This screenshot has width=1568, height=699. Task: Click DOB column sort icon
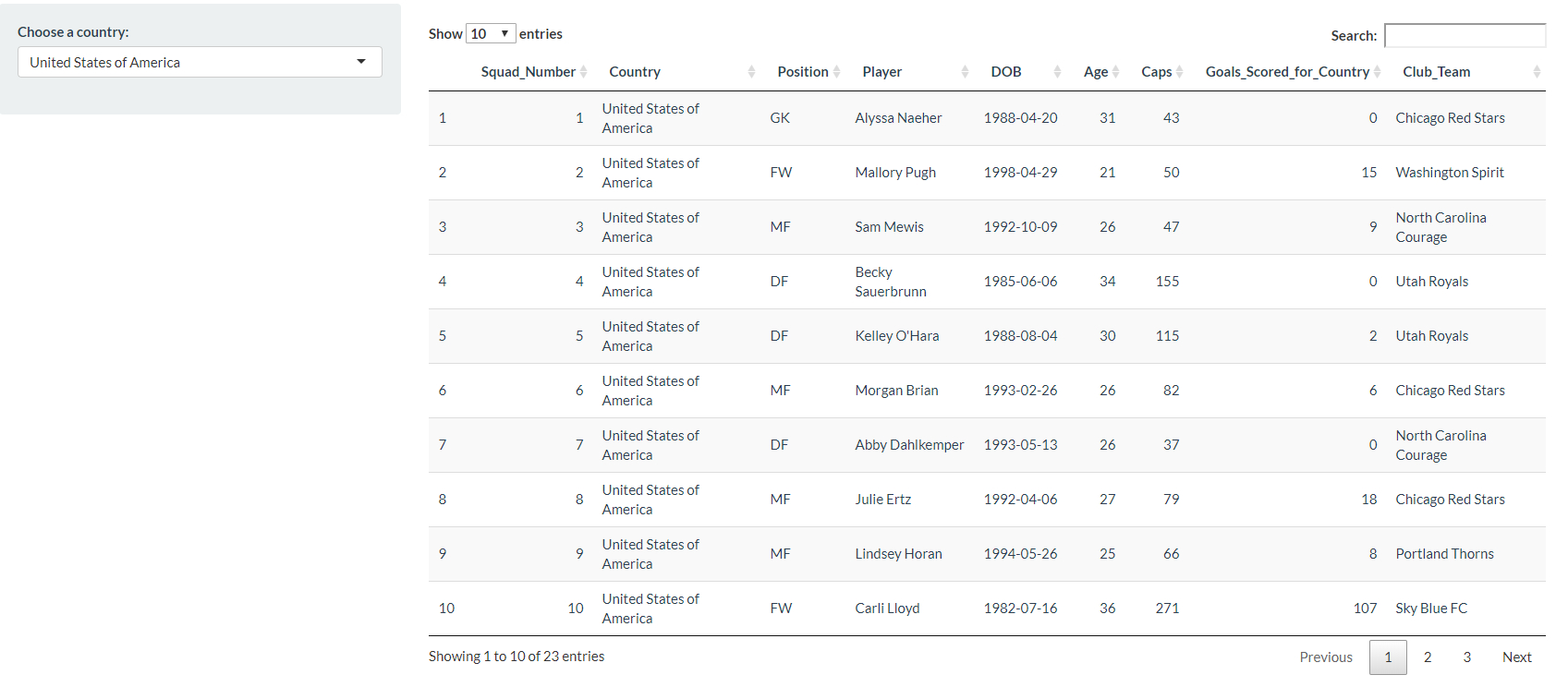point(1057,72)
